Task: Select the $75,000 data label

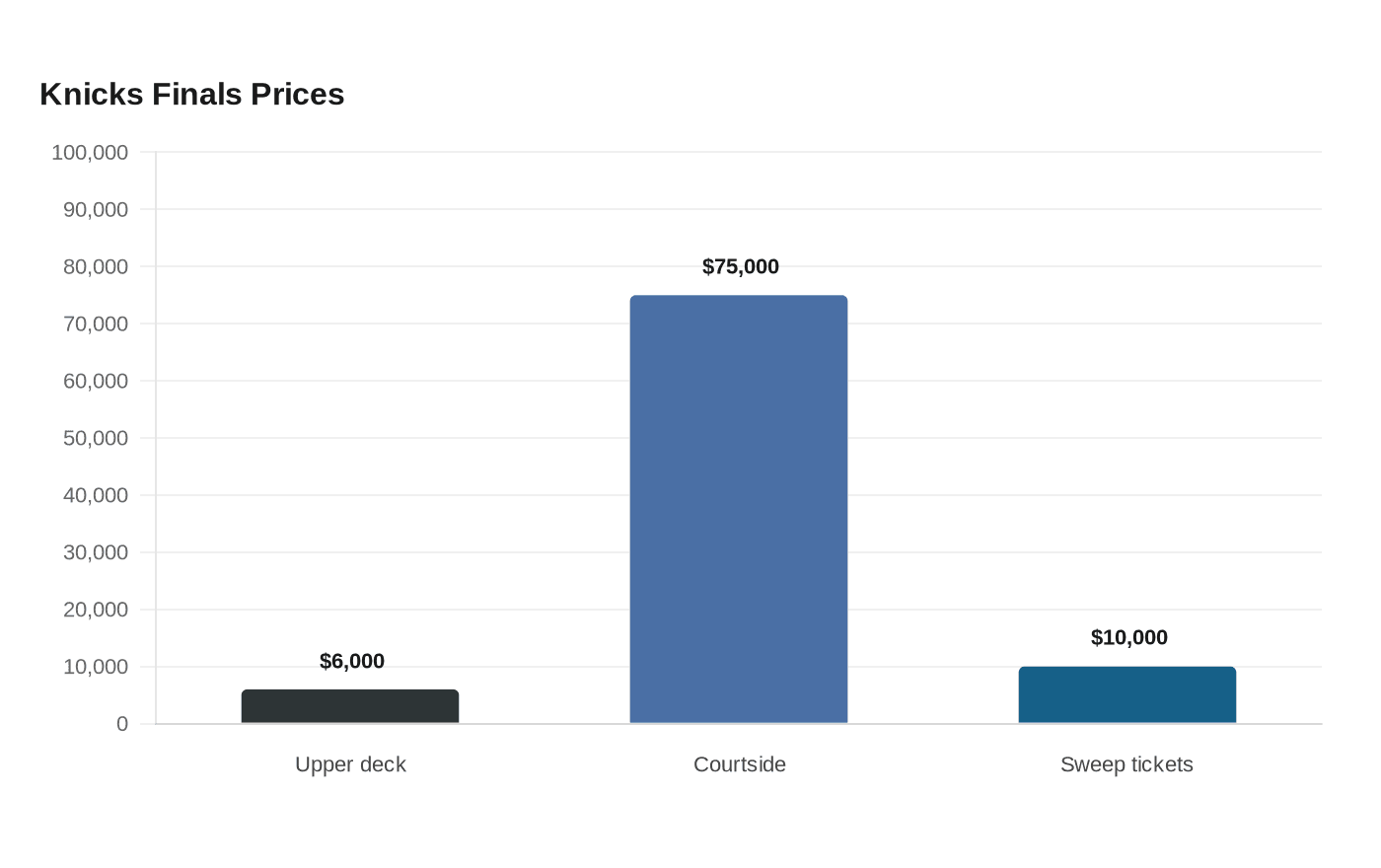Action: (x=741, y=267)
